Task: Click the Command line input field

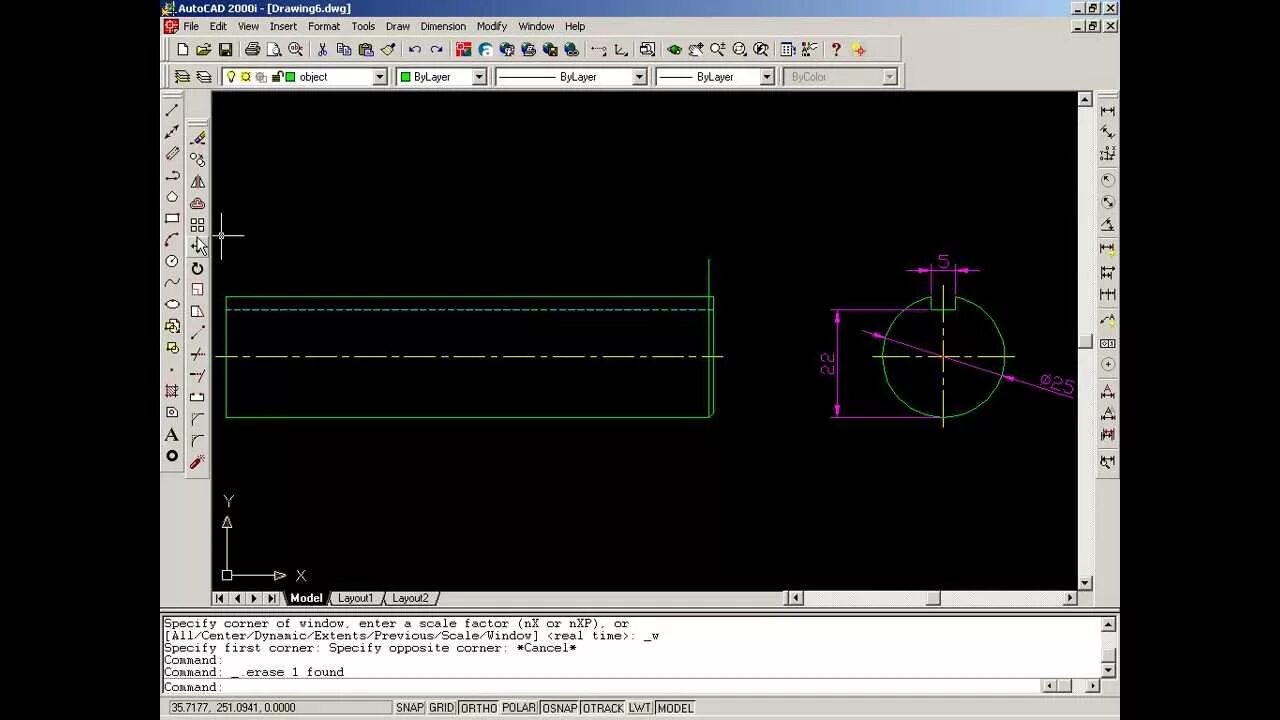Action: (600, 687)
